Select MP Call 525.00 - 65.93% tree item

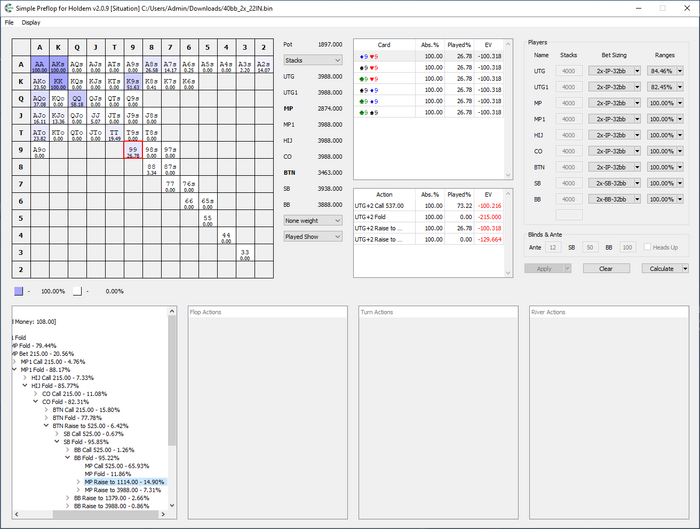click(x=117, y=466)
